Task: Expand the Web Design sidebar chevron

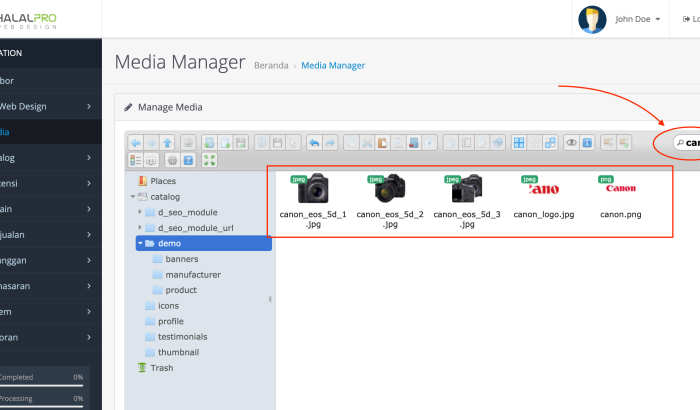Action: (89, 106)
